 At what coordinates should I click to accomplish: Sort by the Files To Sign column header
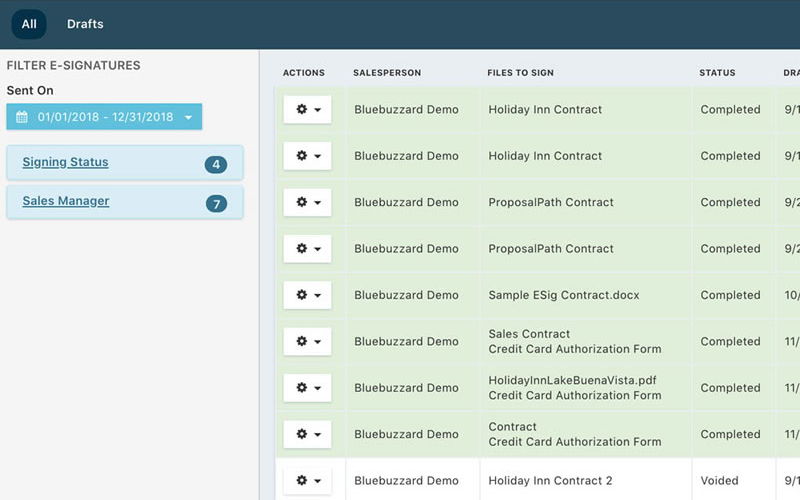(x=520, y=73)
